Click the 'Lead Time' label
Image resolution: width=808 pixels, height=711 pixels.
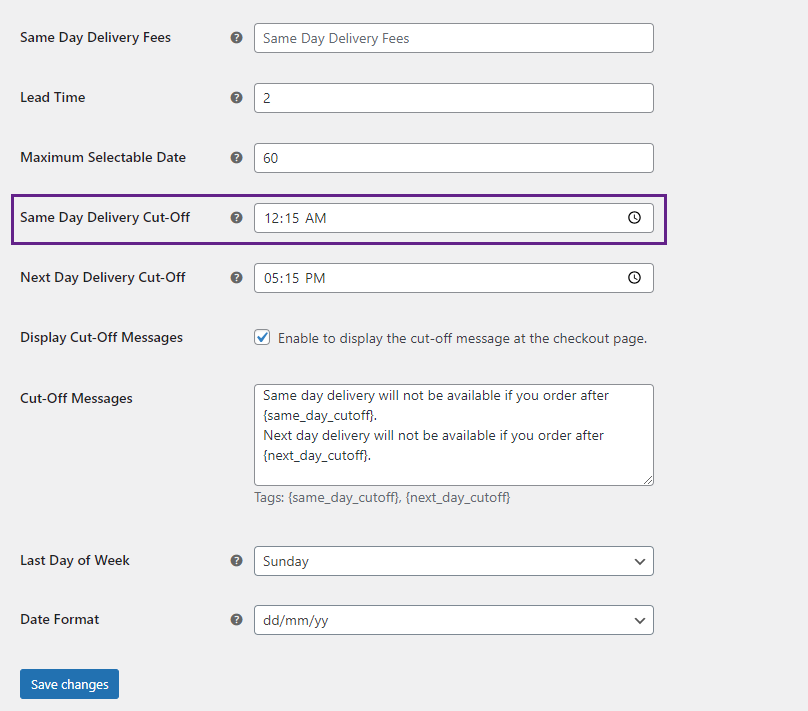pos(53,97)
